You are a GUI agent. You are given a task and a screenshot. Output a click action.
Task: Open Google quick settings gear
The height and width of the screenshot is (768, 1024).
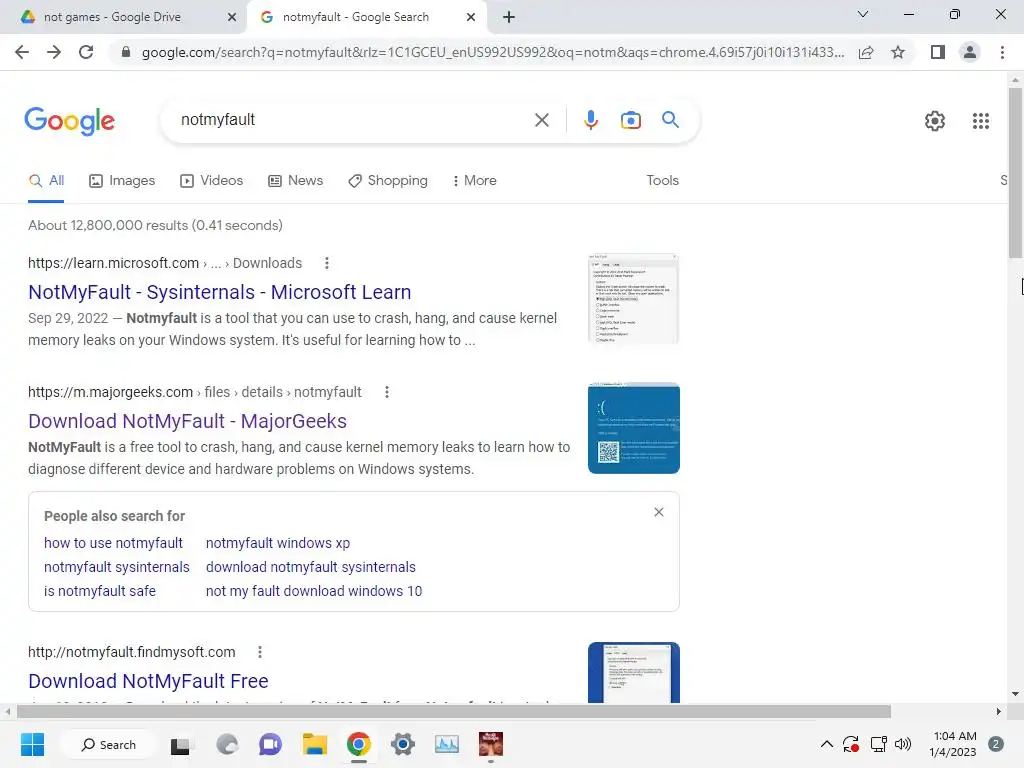935,121
